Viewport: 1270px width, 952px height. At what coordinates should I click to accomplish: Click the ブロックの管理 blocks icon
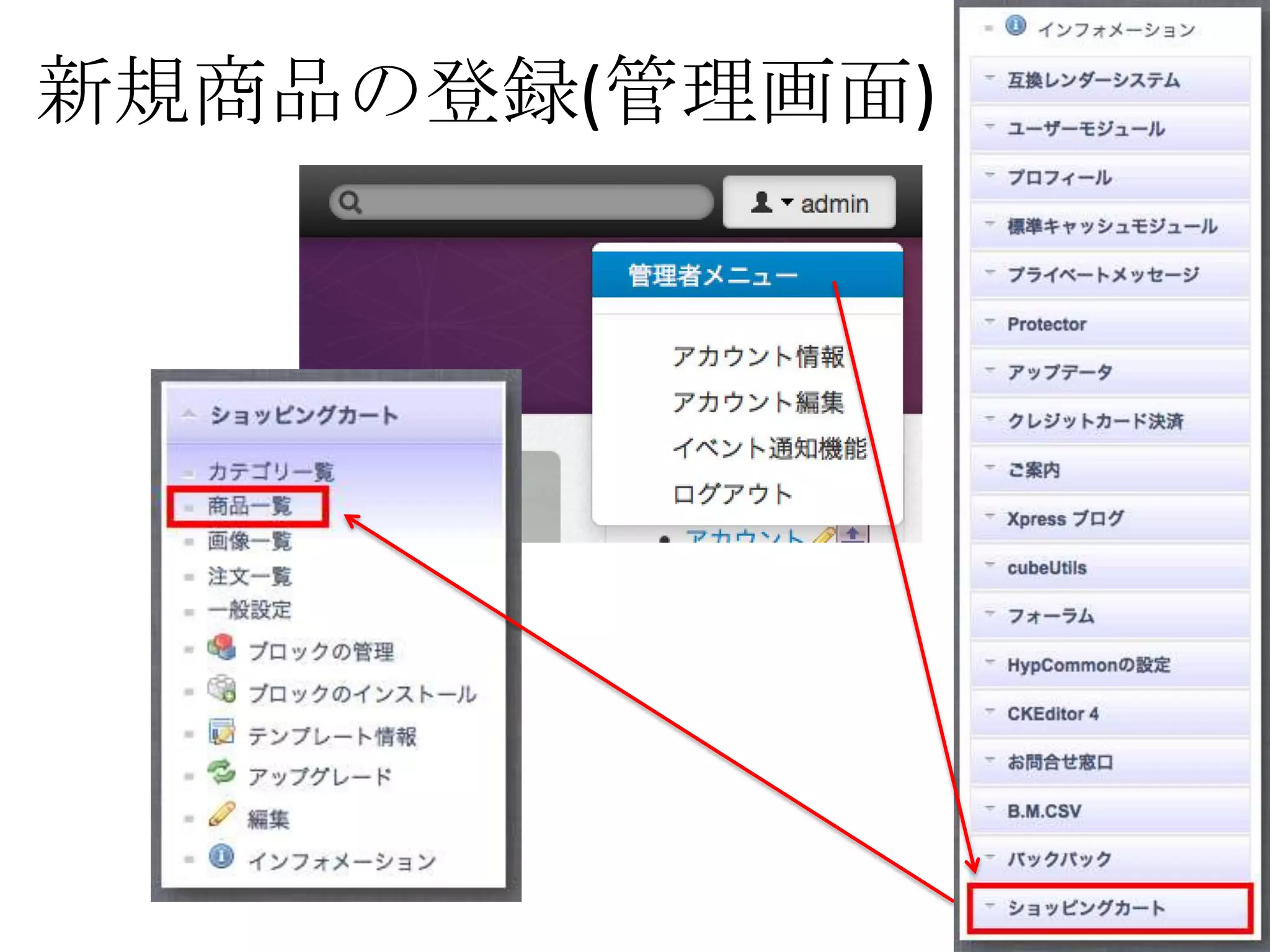coord(221,648)
